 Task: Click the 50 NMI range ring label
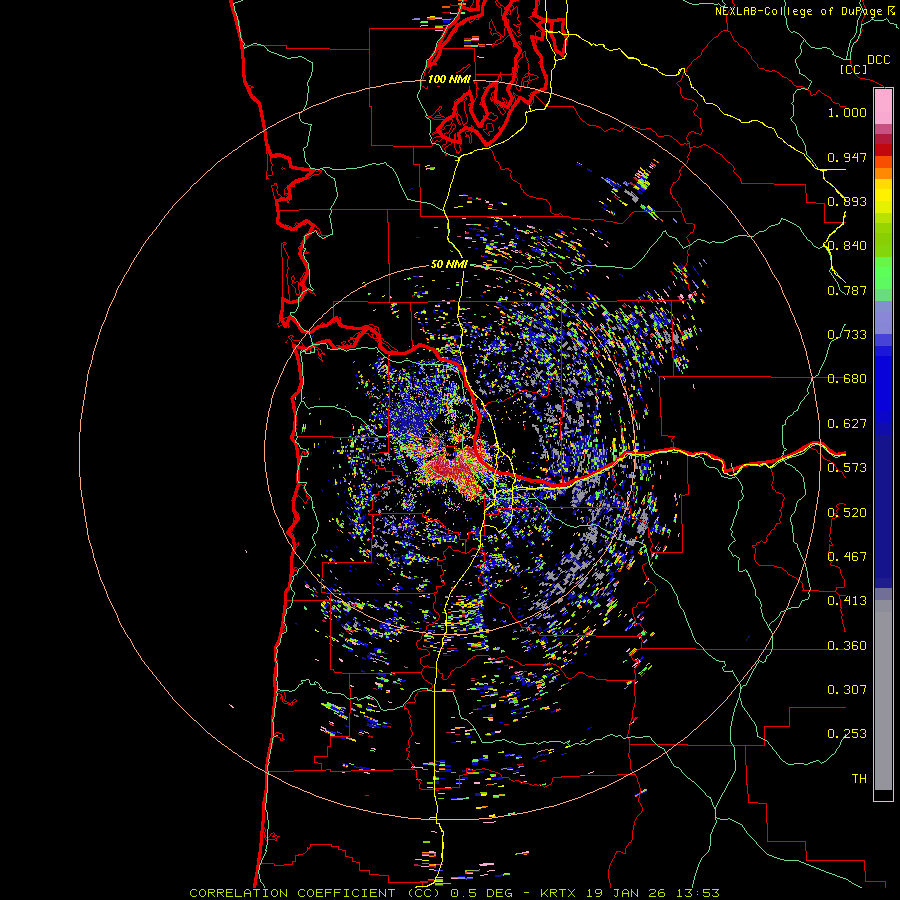coord(449,265)
